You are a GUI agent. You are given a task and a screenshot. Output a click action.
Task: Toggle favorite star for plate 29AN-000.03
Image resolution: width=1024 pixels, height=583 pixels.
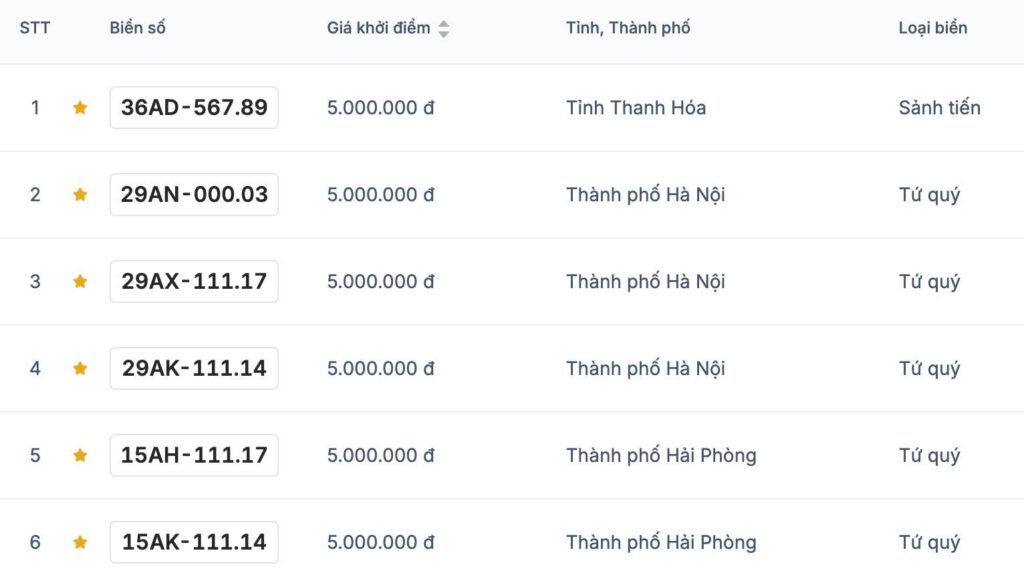pyautogui.click(x=80, y=195)
